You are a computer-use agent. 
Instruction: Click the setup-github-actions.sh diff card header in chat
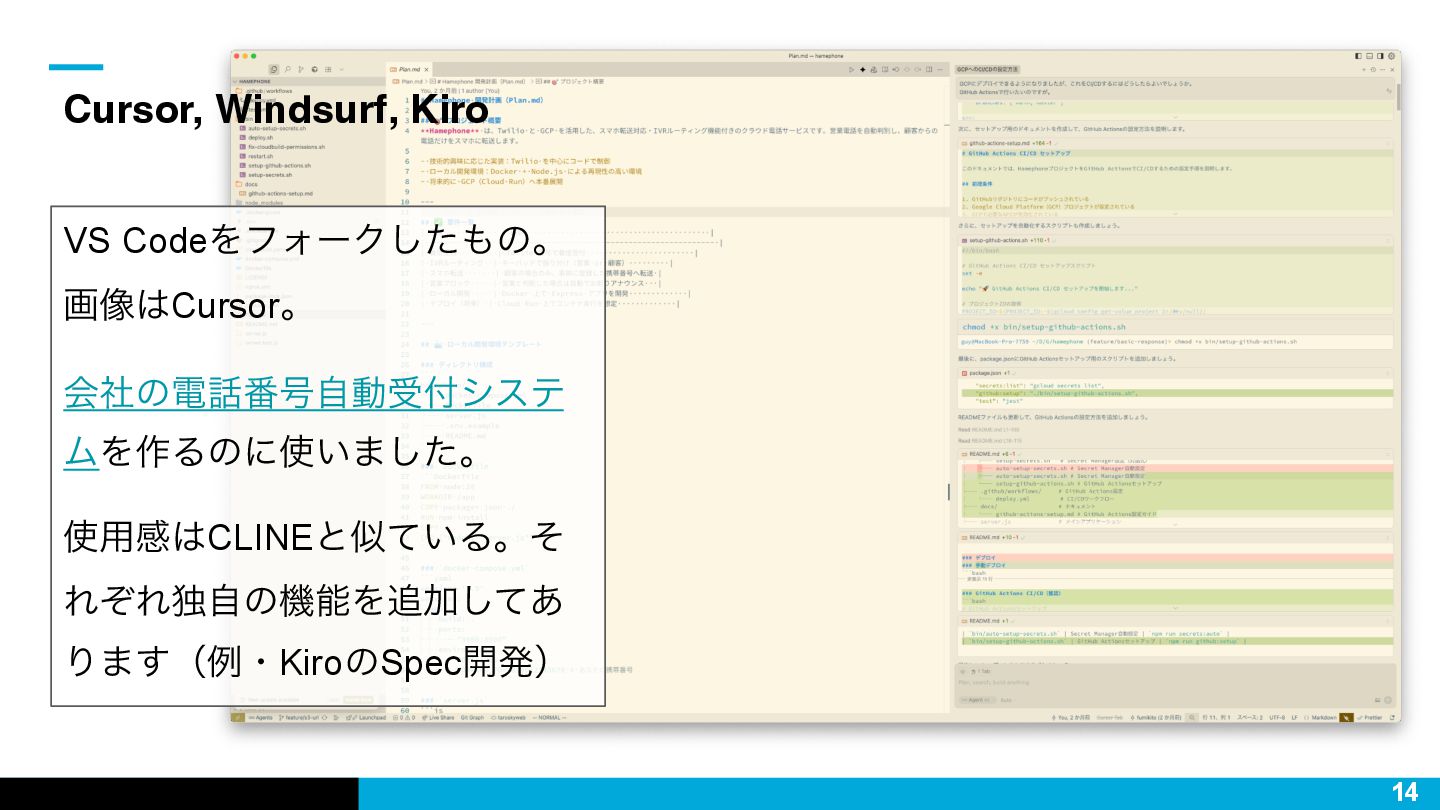click(1175, 240)
